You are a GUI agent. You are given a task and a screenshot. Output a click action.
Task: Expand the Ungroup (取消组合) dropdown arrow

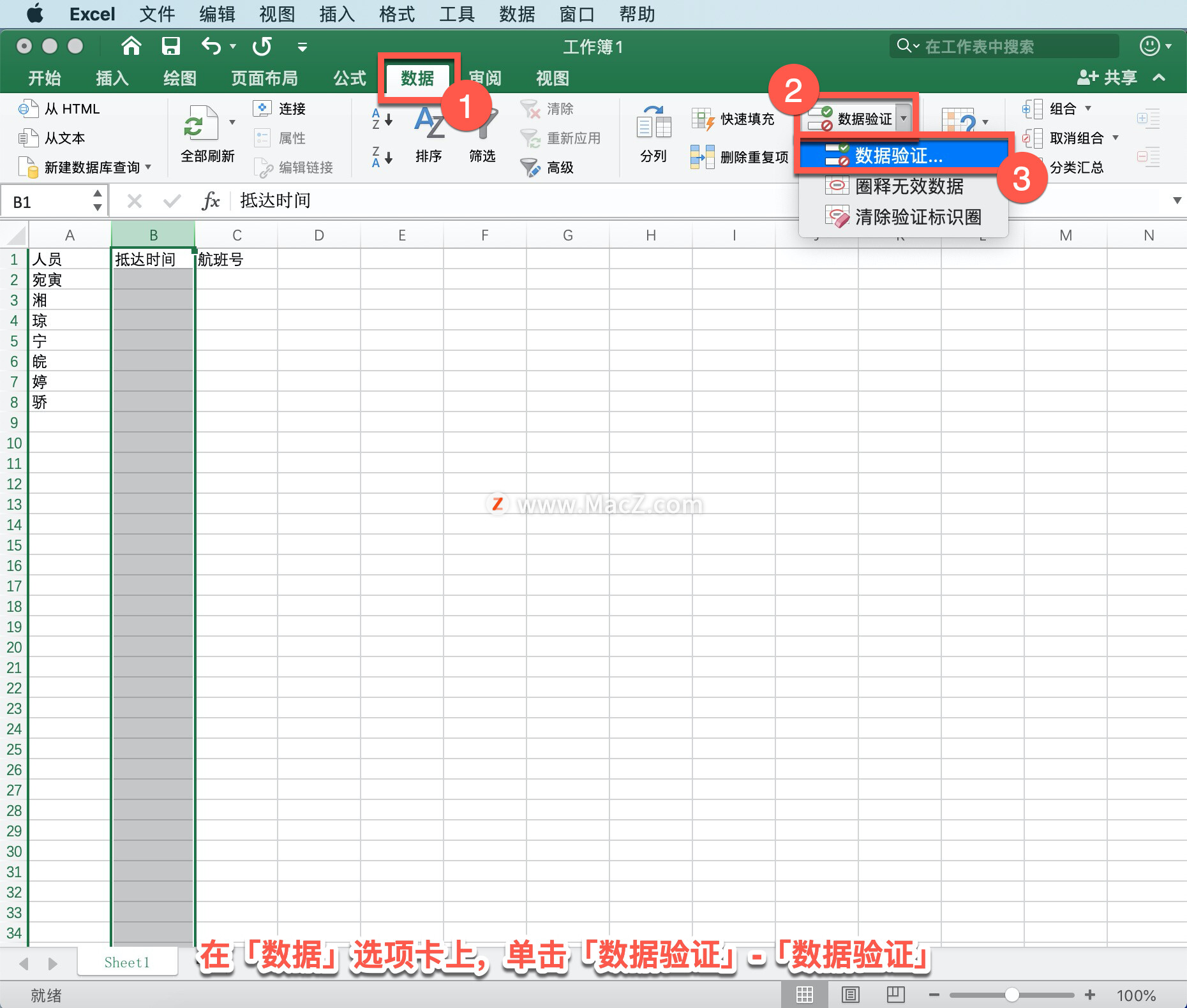[x=1116, y=138]
